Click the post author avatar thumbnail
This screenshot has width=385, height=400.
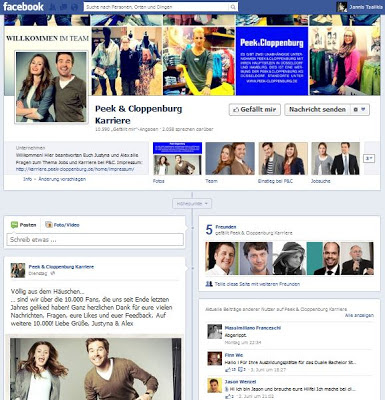coord(18,270)
